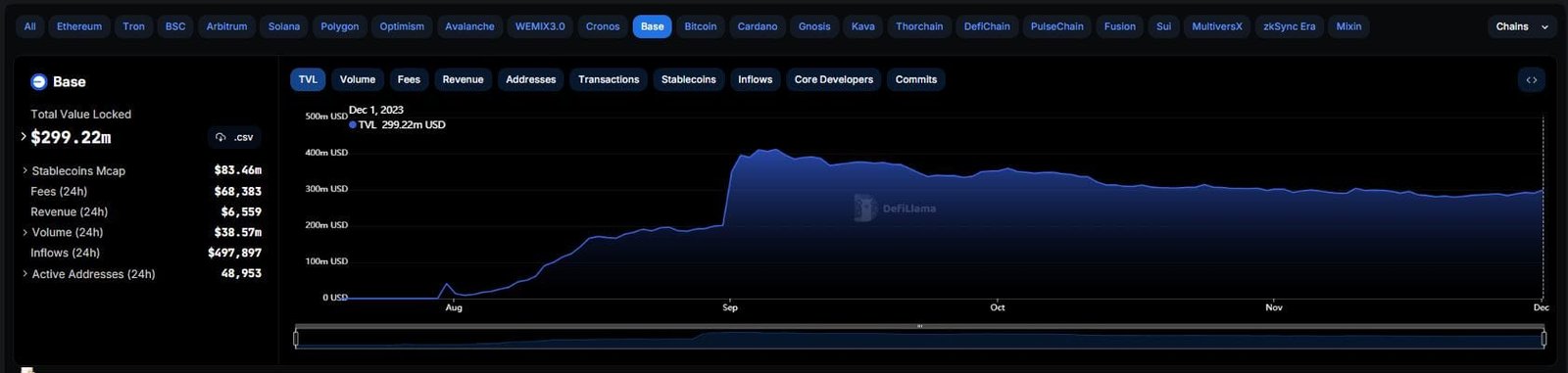Toggle the Inflows chart metric
The image size is (1568, 373).
tap(755, 79)
